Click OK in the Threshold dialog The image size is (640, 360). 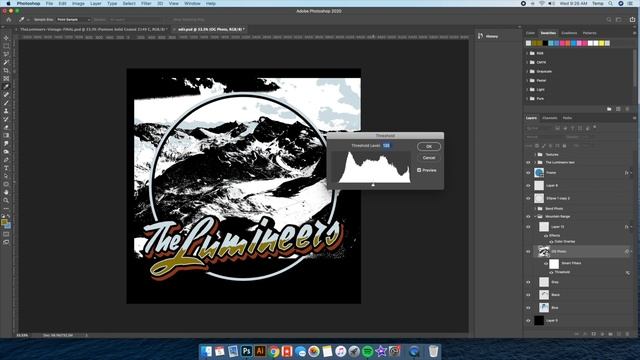(429, 147)
